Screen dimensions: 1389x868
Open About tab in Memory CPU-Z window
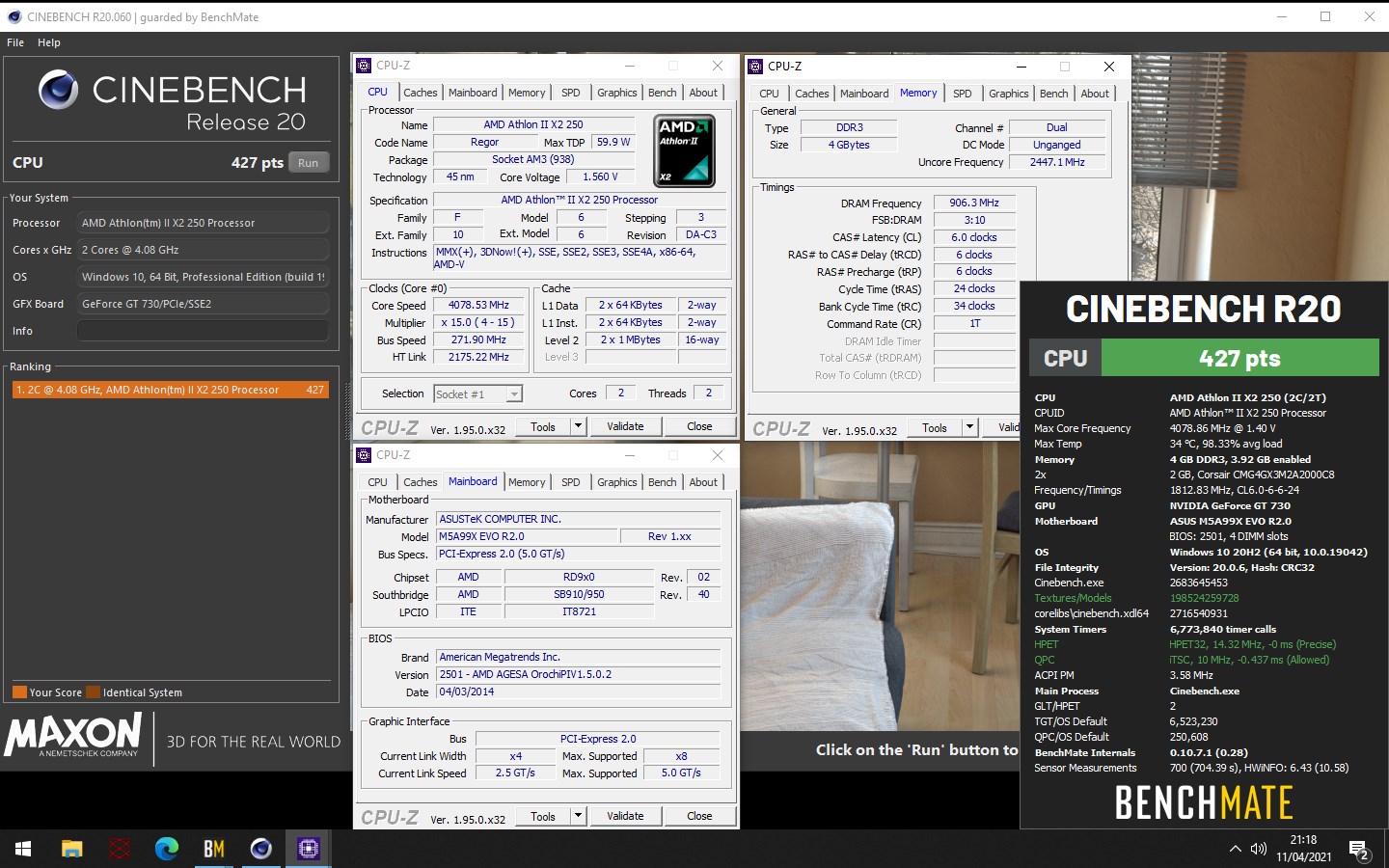click(x=1095, y=94)
